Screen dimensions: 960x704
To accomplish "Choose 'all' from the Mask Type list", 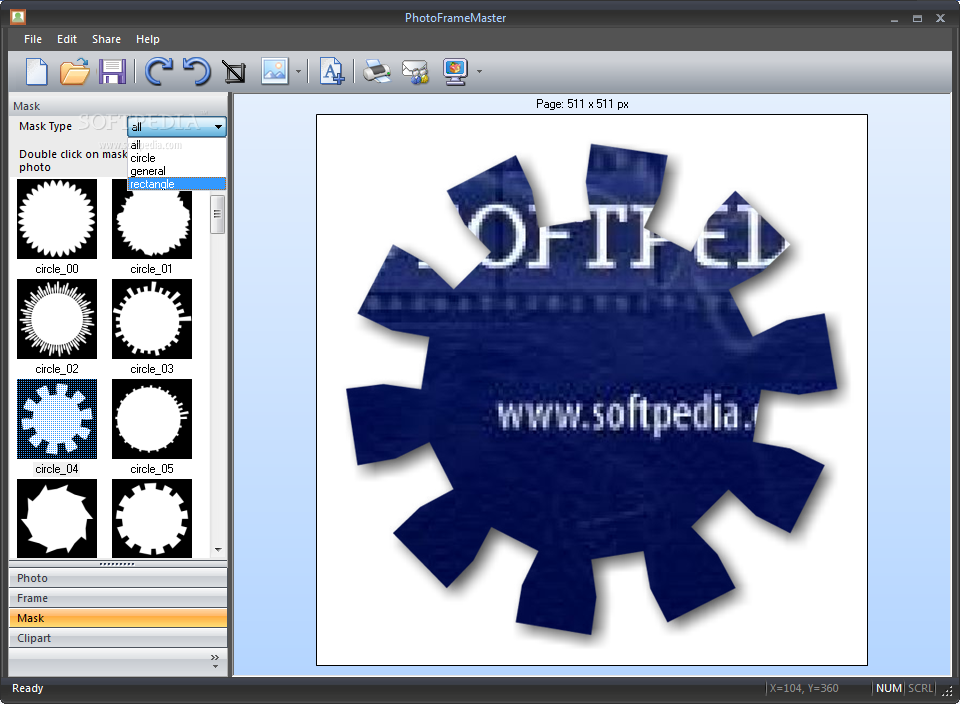I will tap(177, 145).
